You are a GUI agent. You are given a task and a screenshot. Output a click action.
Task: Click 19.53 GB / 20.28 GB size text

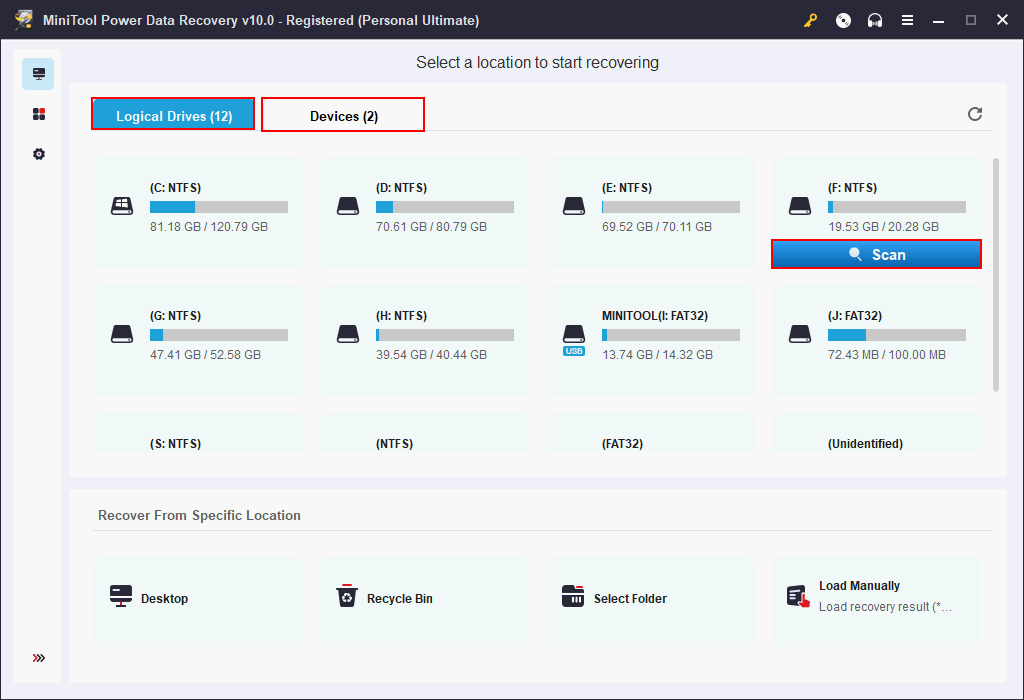coord(883,227)
